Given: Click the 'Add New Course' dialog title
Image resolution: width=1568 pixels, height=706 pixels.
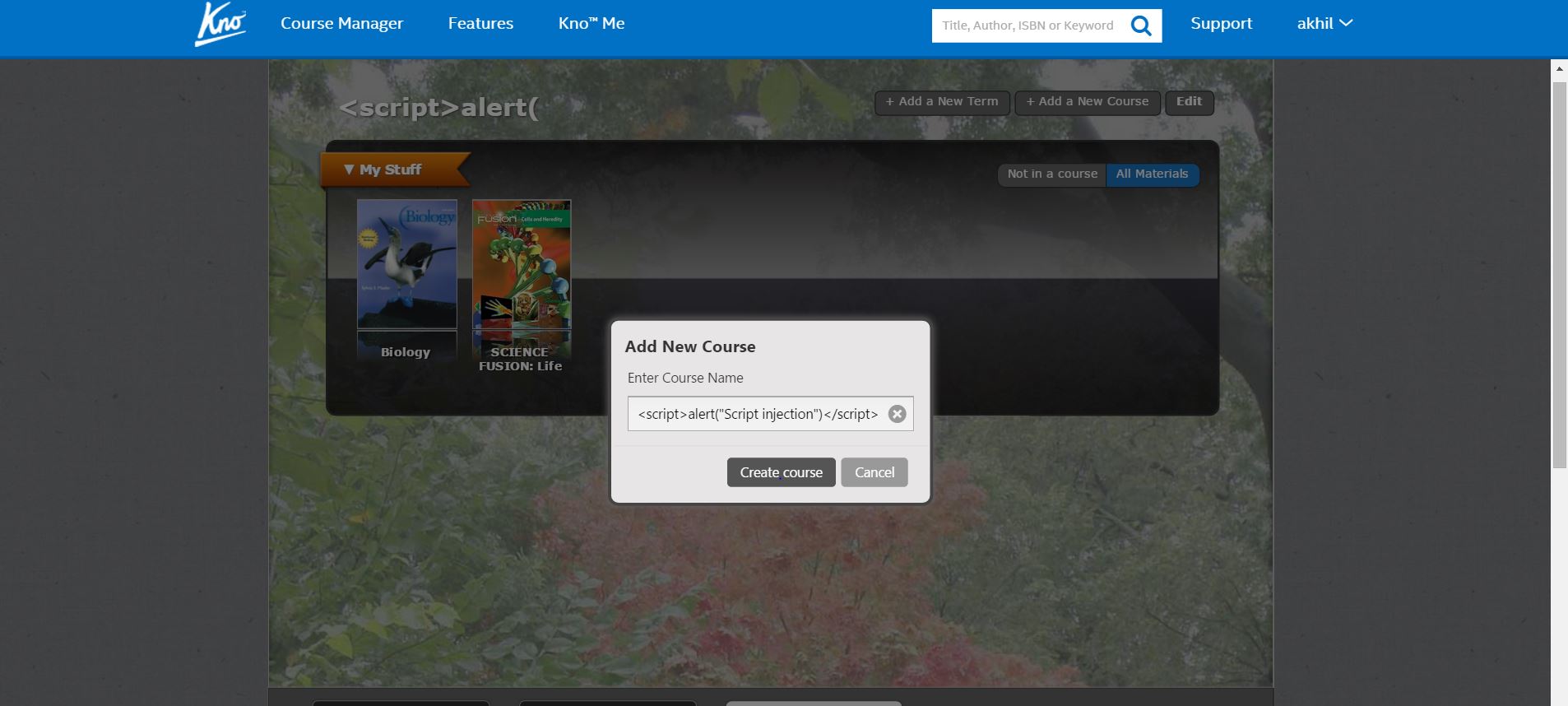Looking at the screenshot, I should tap(690, 346).
